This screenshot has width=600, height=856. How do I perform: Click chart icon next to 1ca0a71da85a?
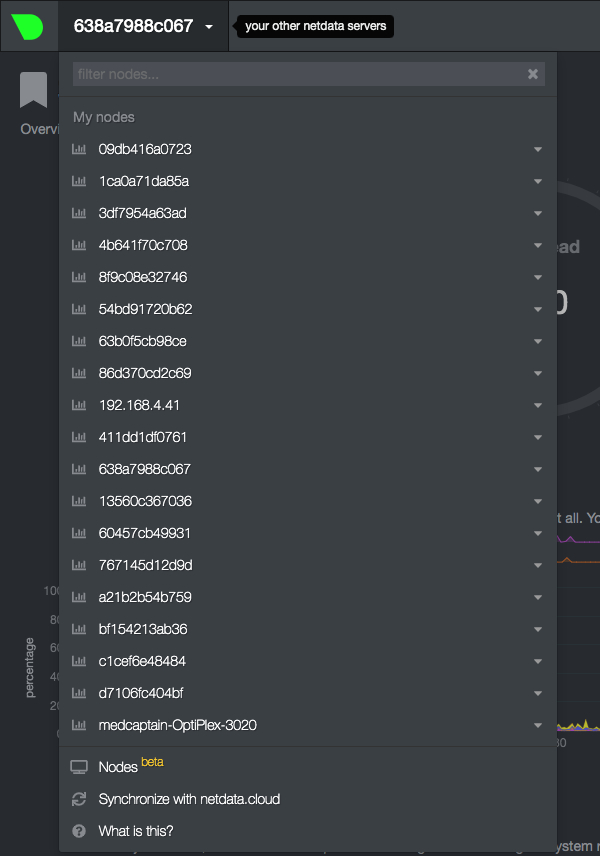tap(79, 181)
